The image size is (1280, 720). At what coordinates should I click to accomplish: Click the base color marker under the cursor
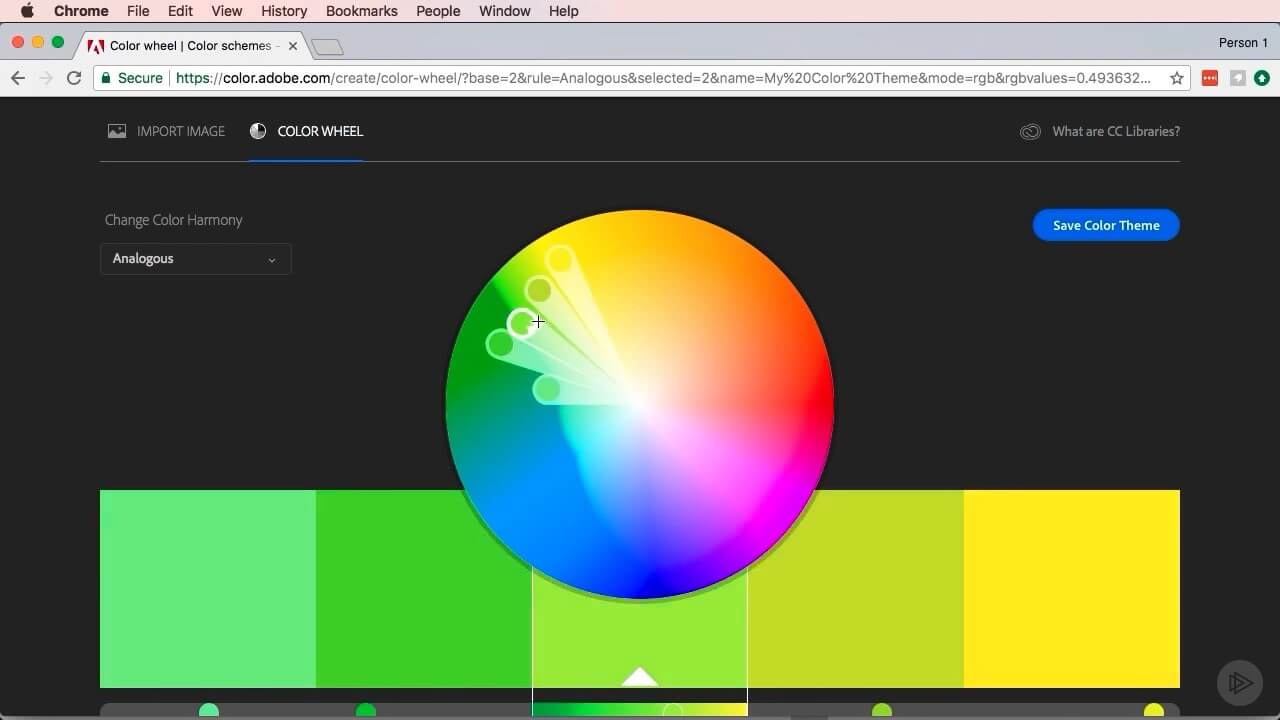[522, 323]
